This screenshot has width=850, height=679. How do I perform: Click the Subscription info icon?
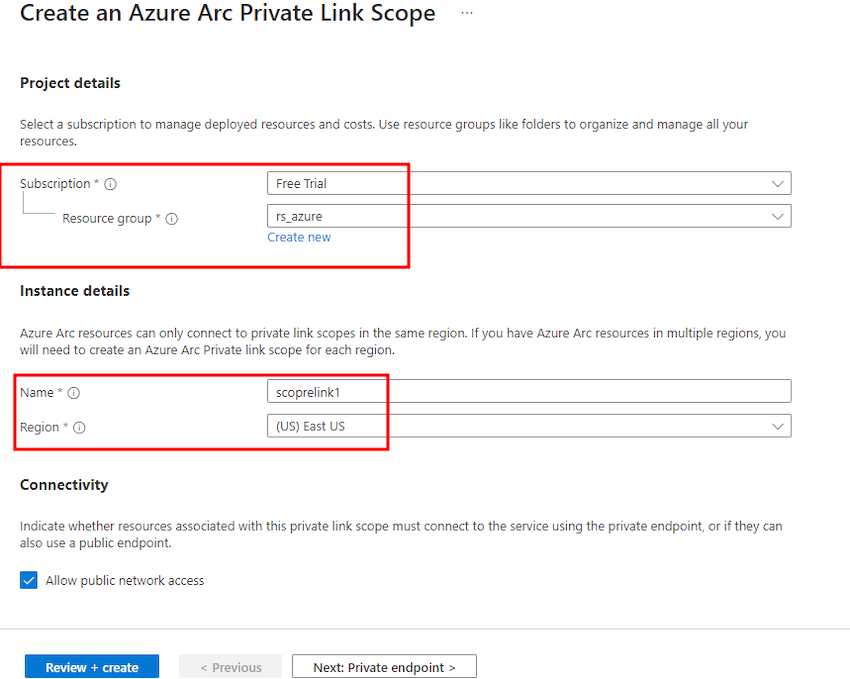tap(109, 183)
